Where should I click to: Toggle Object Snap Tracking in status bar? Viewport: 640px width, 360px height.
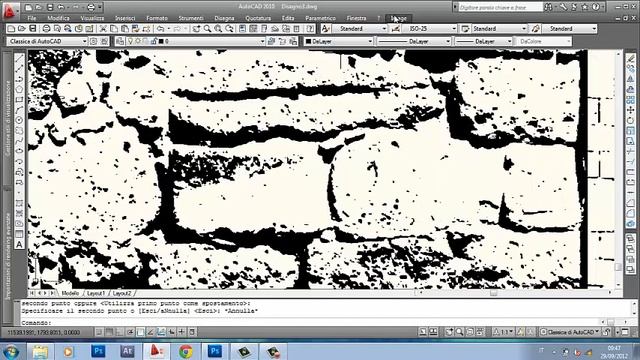tap(151, 332)
